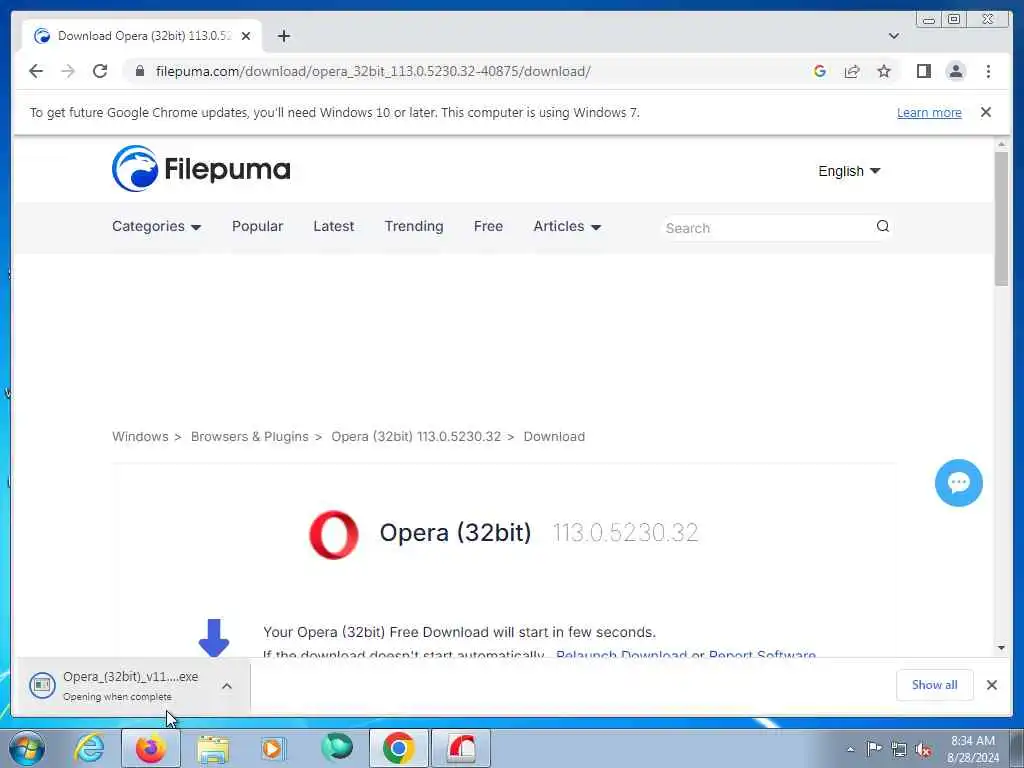This screenshot has height=768, width=1024.
Task: Open Windows Media Player from taskbar
Action: (273, 748)
